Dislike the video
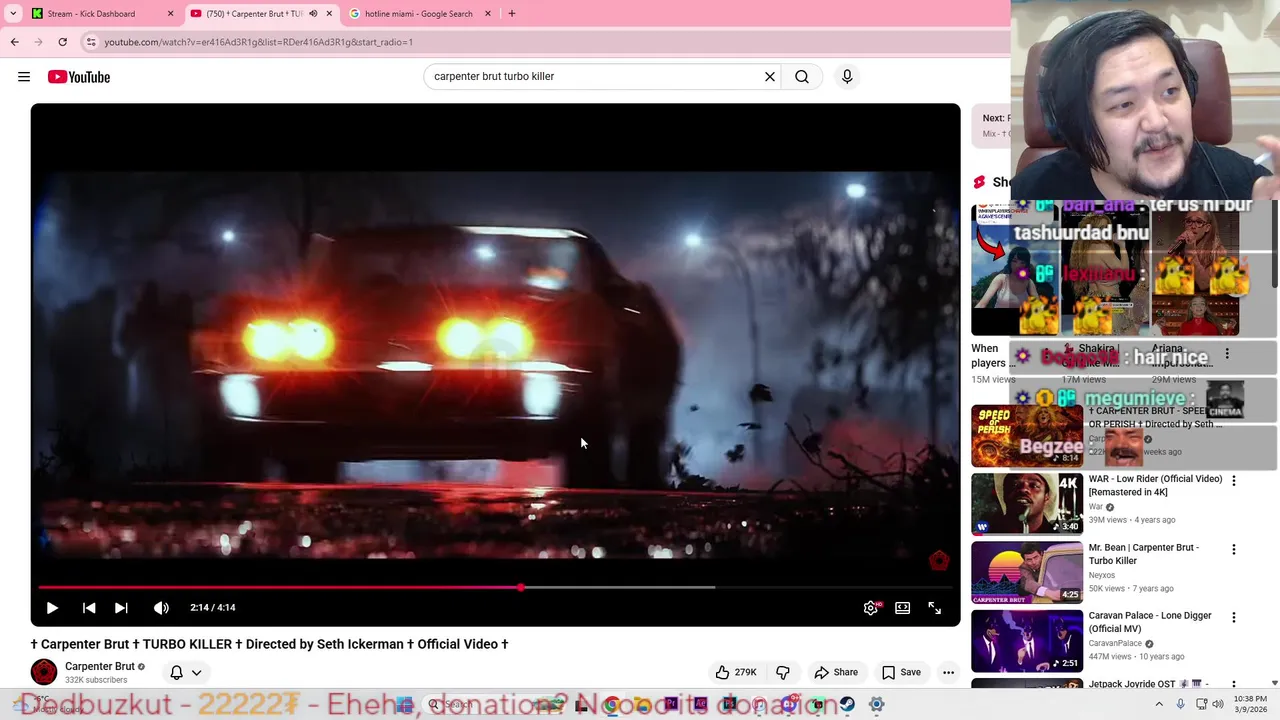 [783, 672]
